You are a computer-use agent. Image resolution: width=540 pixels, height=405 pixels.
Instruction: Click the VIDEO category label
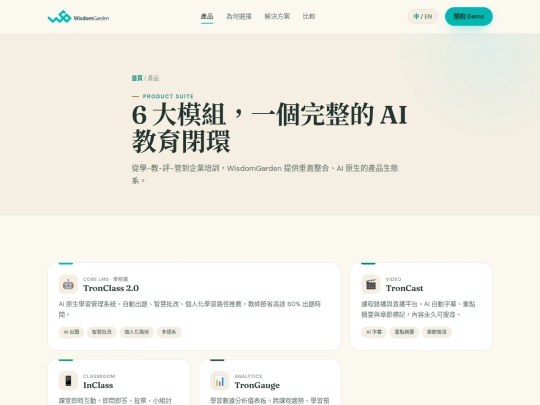coord(393,279)
